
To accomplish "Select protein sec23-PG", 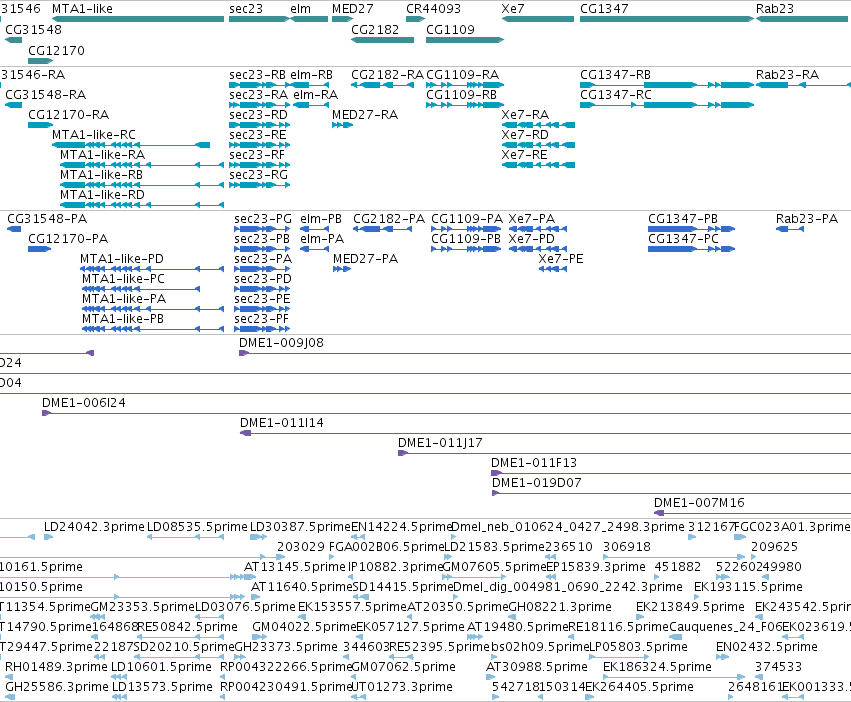I will (262, 229).
